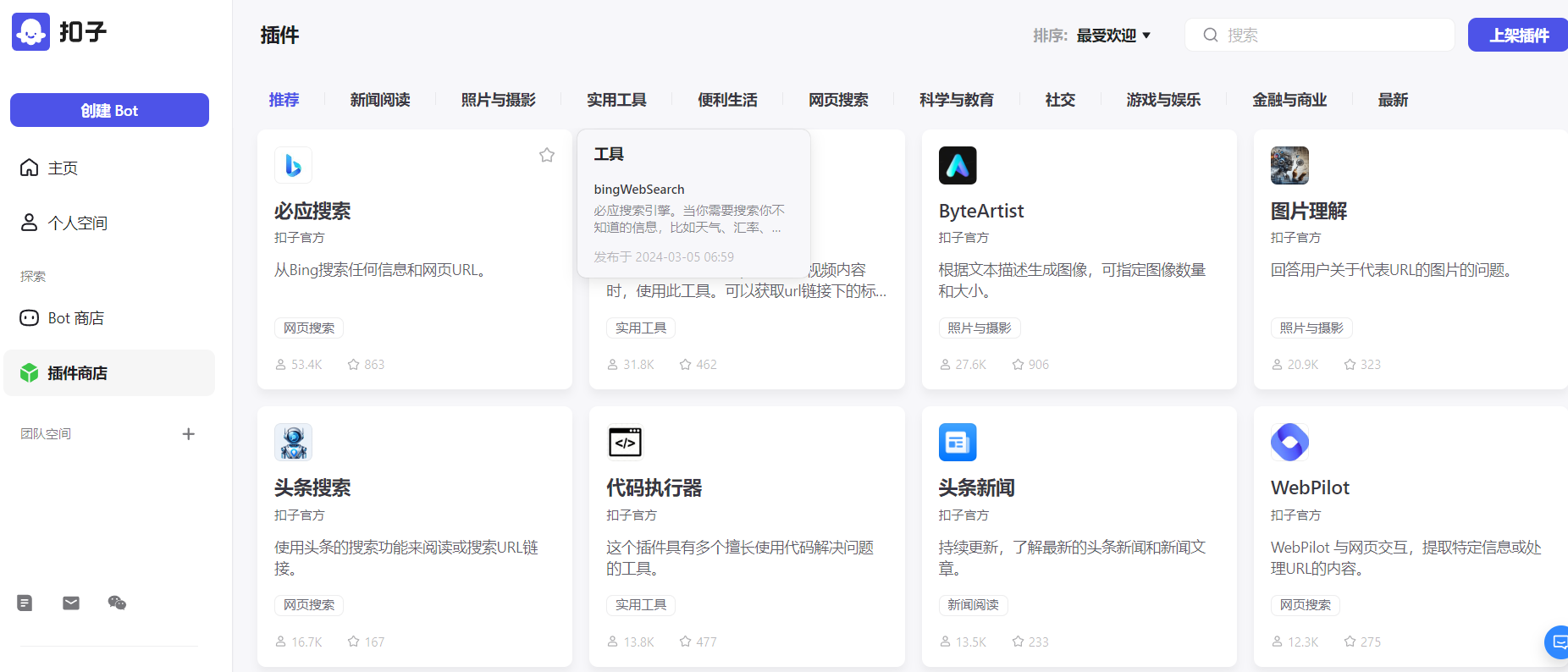Switch to the 科学与教育 tab
The height and width of the screenshot is (672, 1568).
coord(957,100)
